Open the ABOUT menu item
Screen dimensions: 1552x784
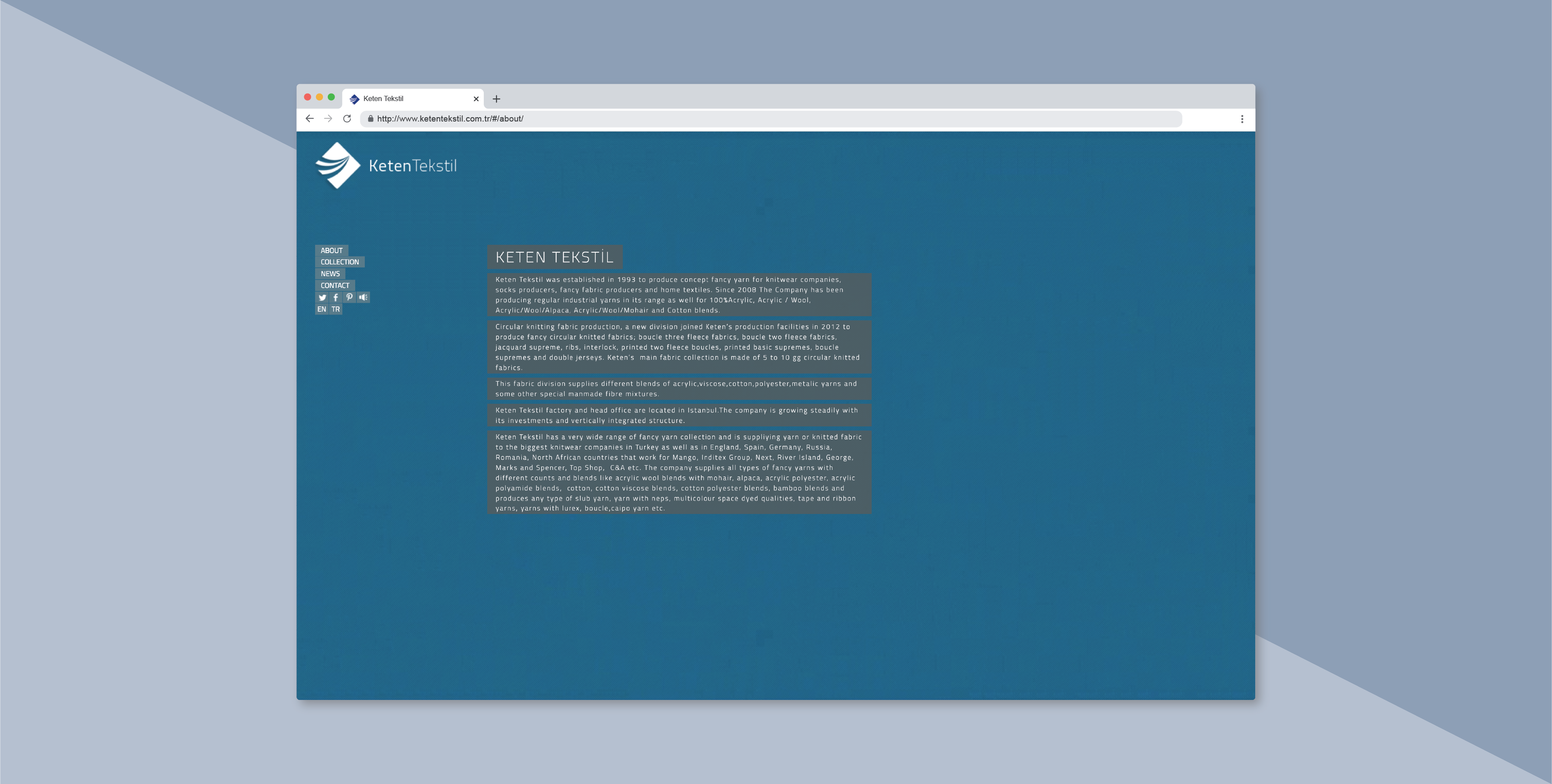tap(331, 250)
